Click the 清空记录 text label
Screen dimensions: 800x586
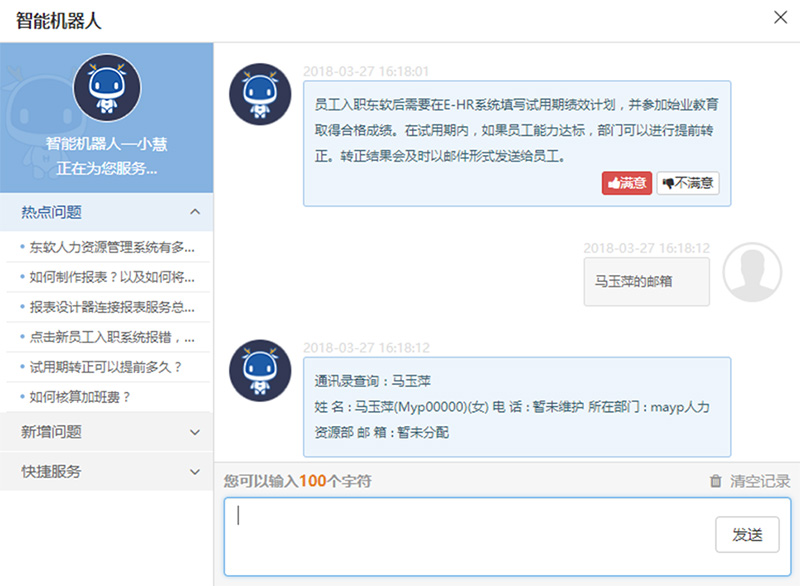(760, 481)
